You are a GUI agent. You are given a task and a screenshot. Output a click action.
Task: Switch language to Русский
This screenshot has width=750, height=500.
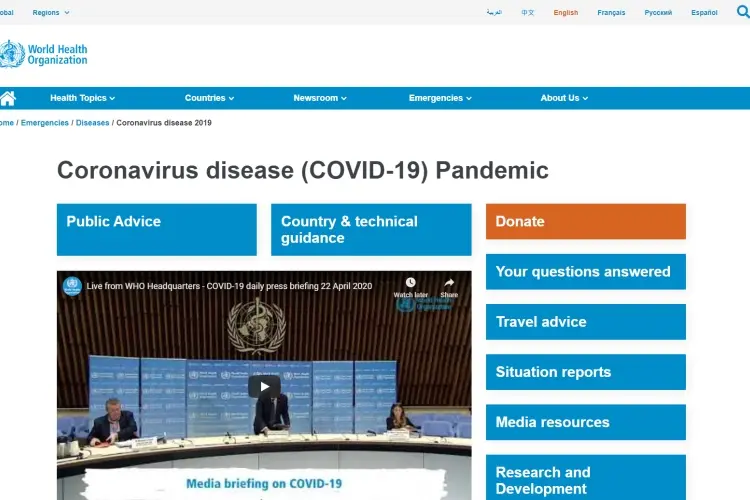[658, 12]
